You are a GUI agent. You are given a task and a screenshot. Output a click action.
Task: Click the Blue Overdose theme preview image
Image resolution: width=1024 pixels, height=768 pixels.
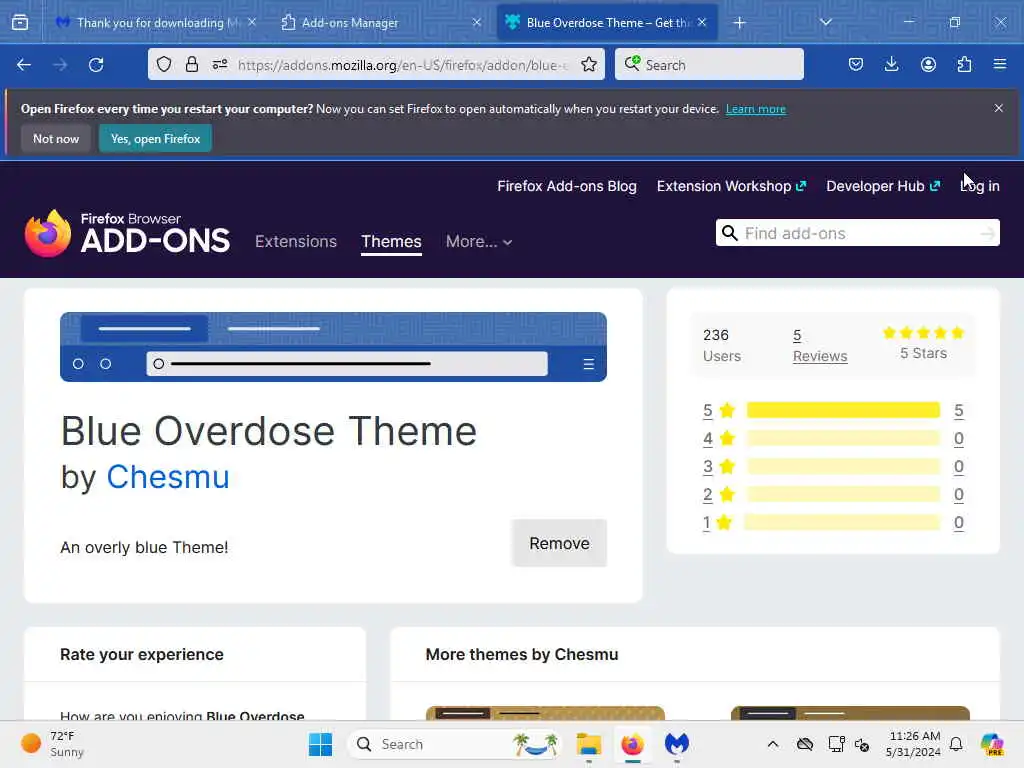click(x=333, y=347)
